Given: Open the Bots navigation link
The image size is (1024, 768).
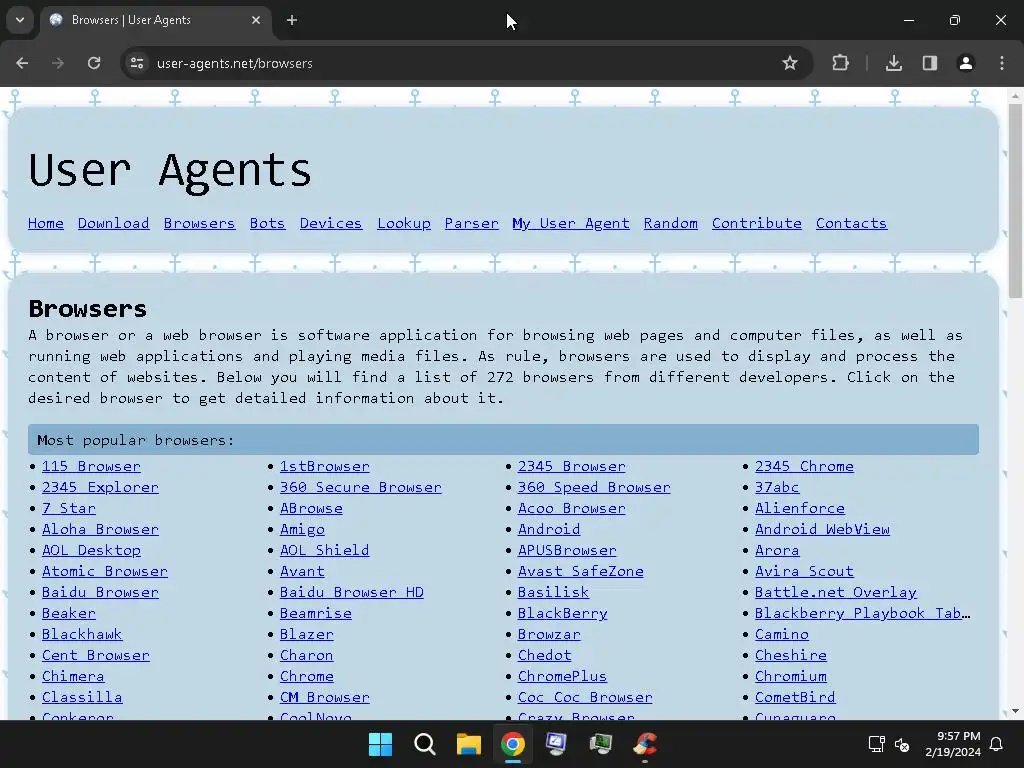Looking at the screenshot, I should point(267,223).
